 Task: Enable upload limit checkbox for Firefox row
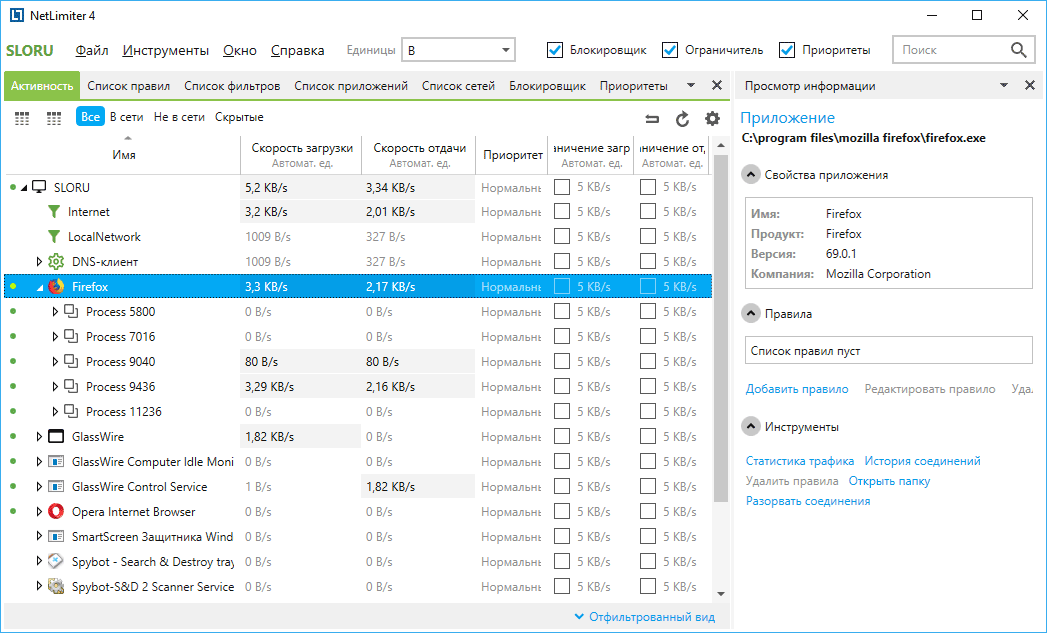tap(648, 286)
